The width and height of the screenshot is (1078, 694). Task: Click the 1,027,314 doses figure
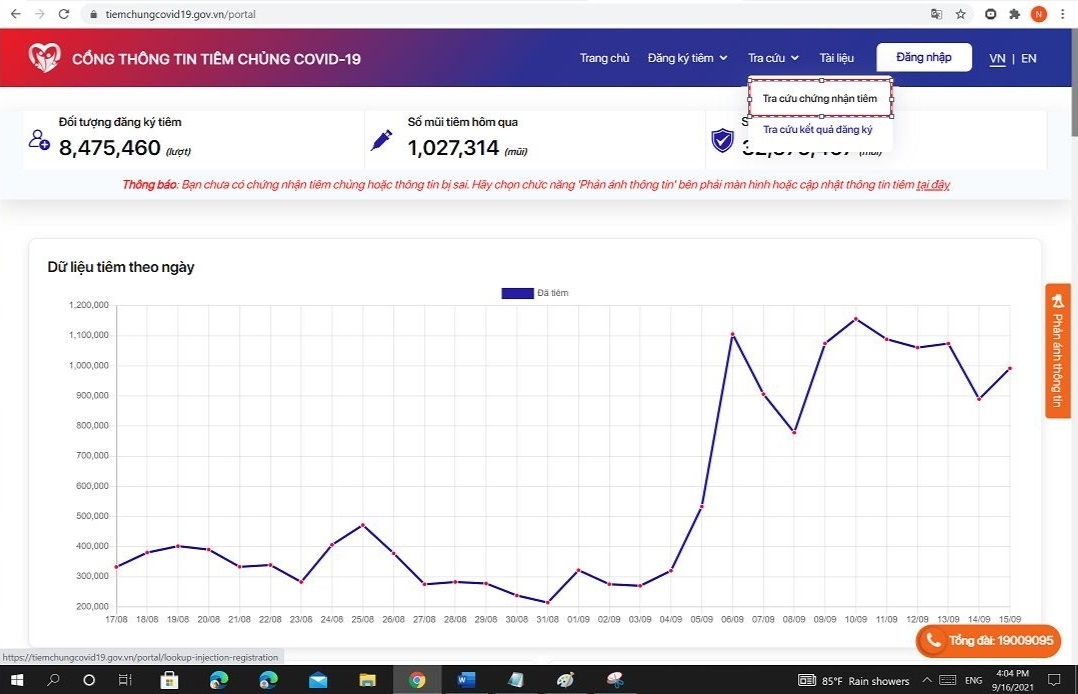[x=453, y=147]
